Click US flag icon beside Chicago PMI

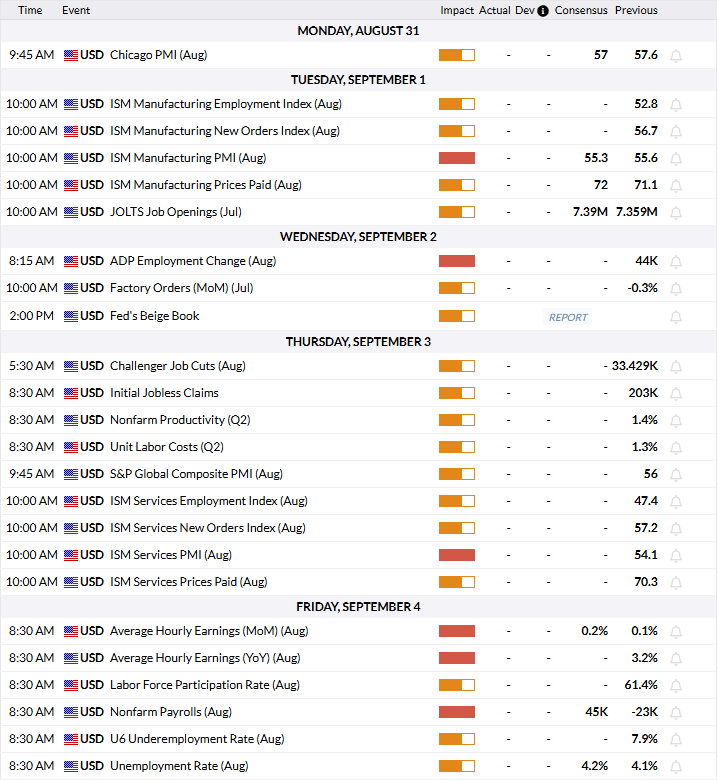pos(71,55)
